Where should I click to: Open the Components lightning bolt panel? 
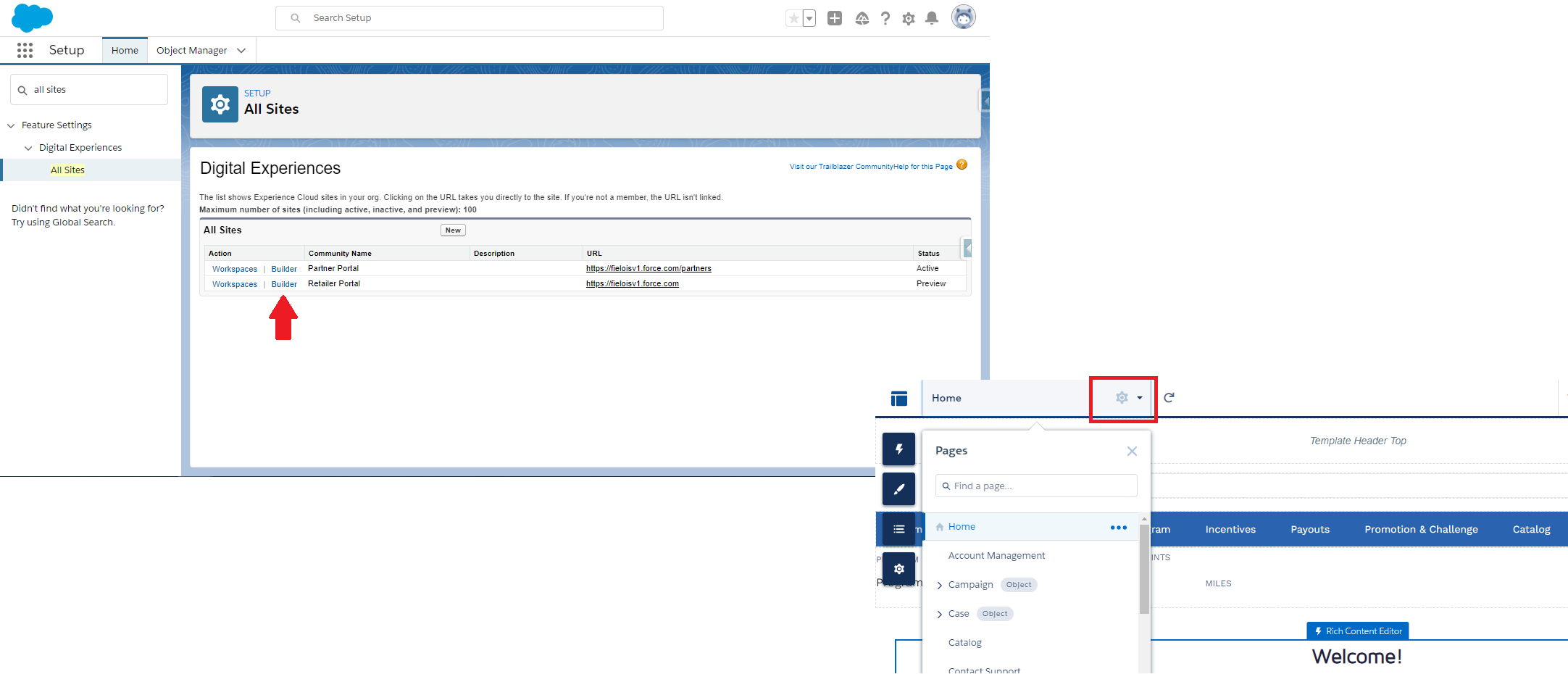point(898,449)
